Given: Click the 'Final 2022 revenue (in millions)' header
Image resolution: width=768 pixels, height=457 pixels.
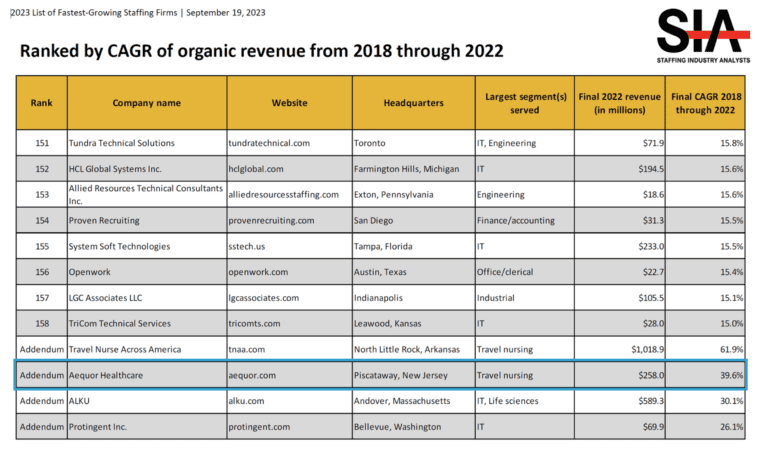Looking at the screenshot, I should (620, 103).
